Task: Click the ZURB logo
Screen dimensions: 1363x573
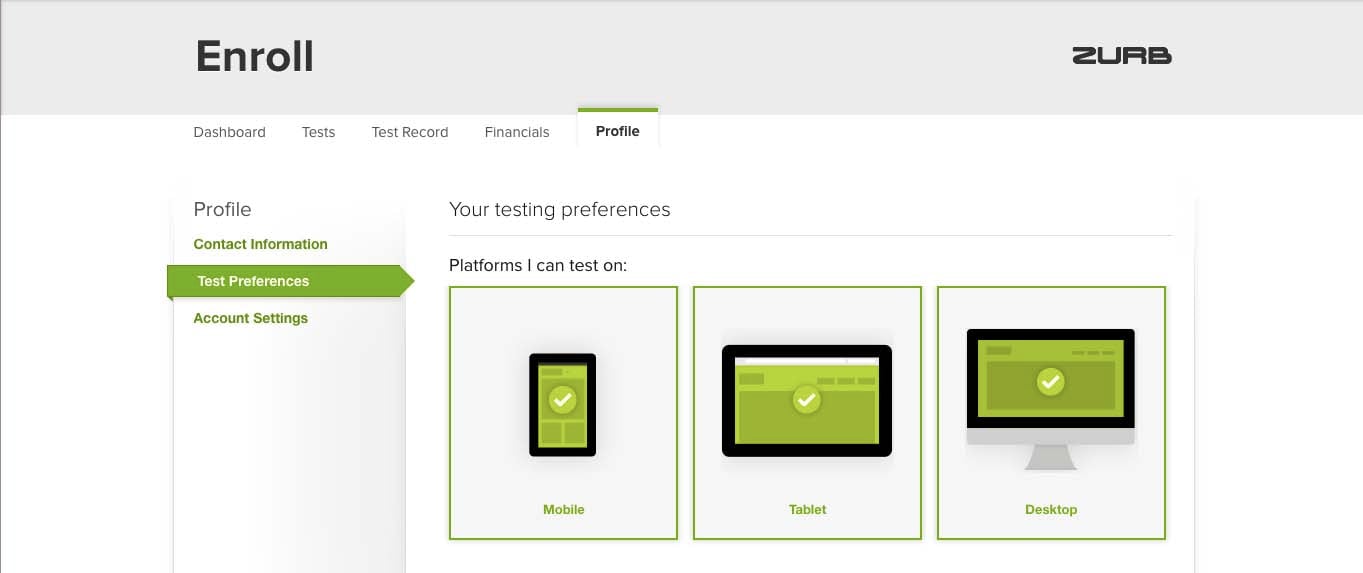Action: (1121, 56)
